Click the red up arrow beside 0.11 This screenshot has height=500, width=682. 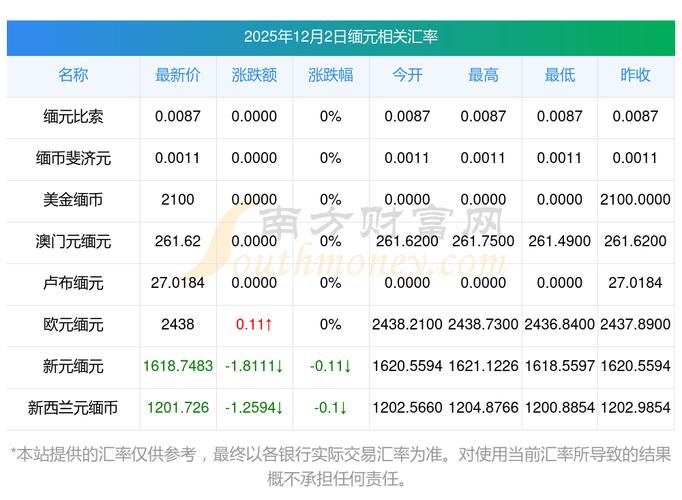coord(269,325)
